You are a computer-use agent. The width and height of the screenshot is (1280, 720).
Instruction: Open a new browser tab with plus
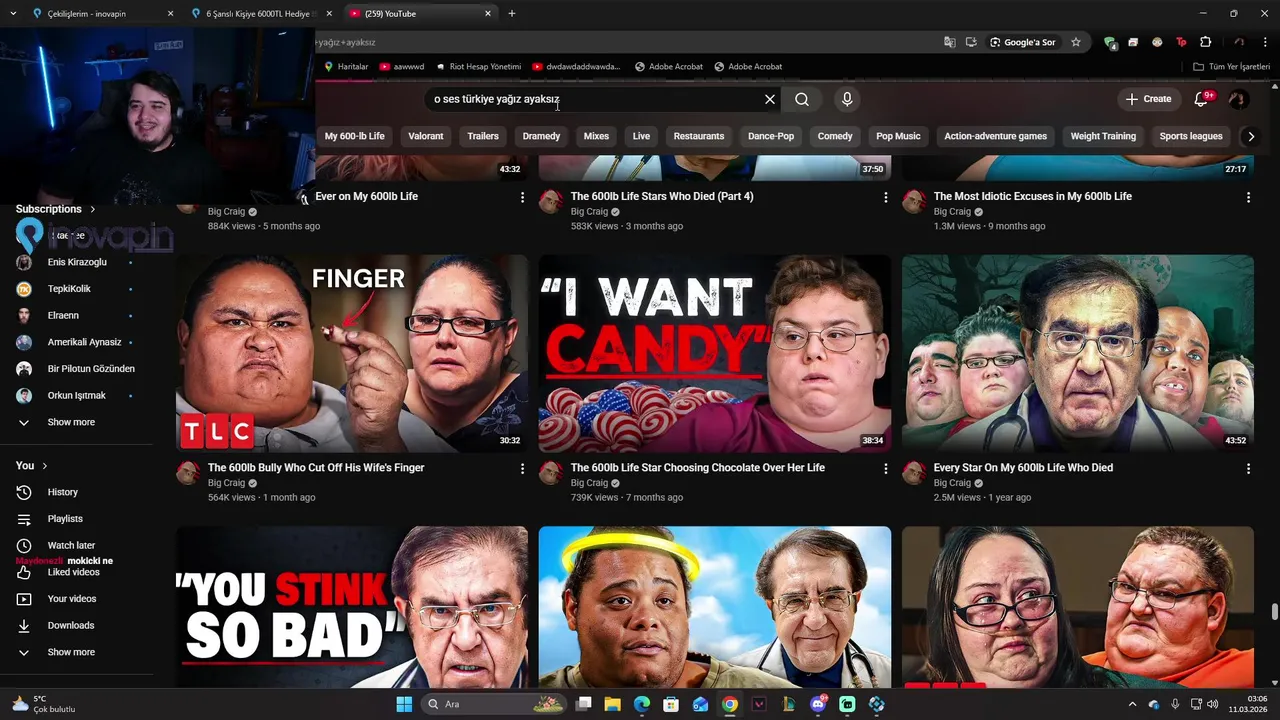pos(512,14)
